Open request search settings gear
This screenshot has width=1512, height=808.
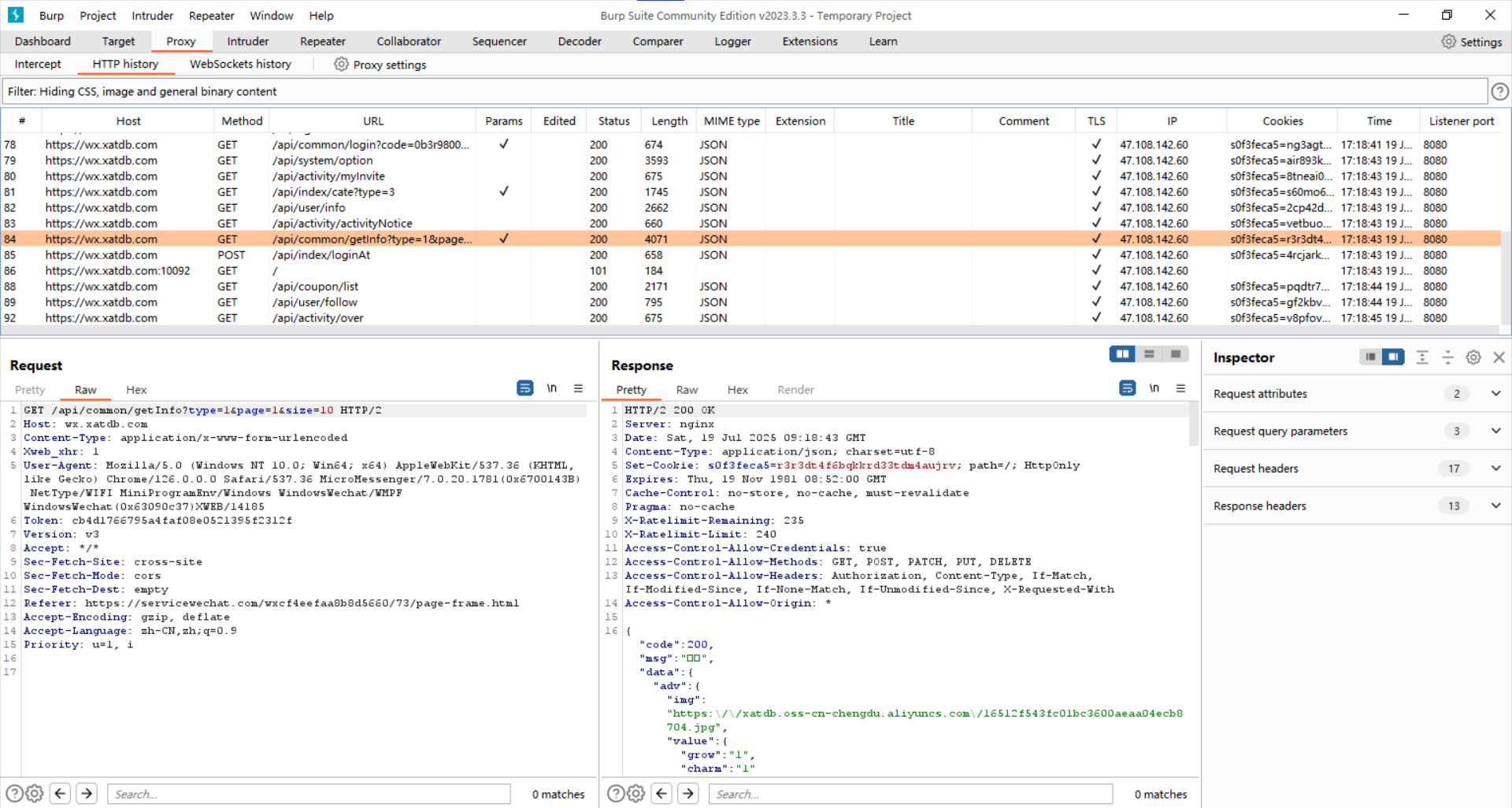(35, 794)
